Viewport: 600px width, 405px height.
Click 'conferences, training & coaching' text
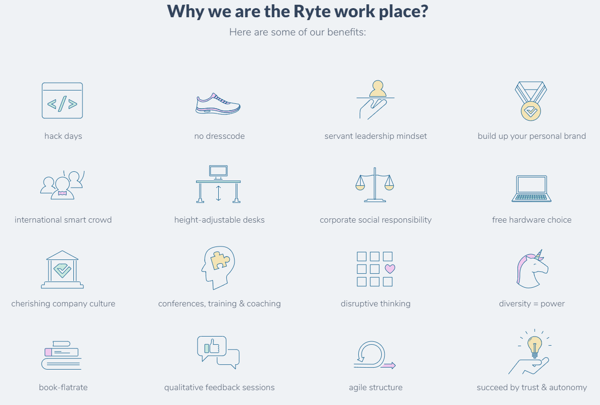(219, 304)
